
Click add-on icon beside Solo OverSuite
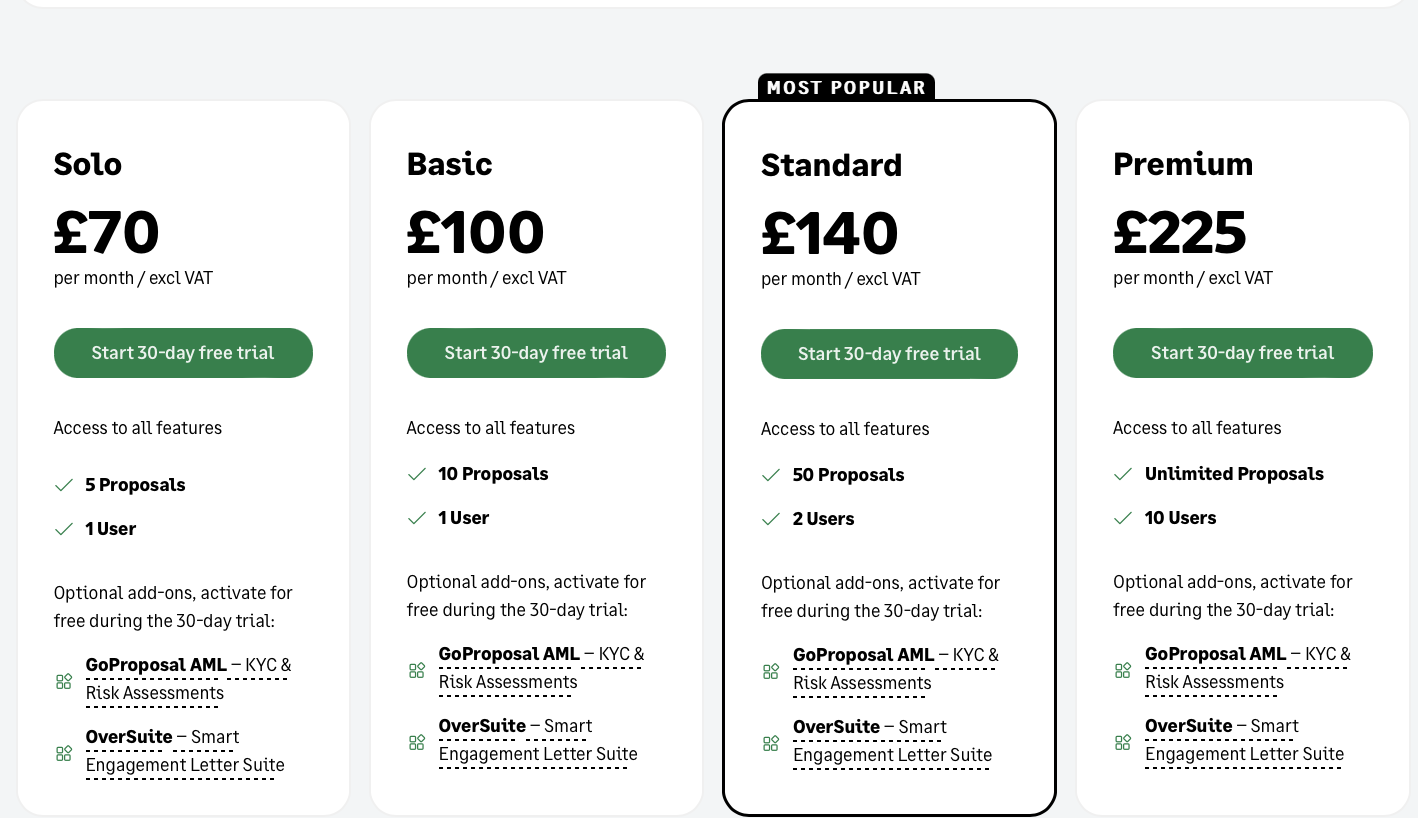point(64,753)
